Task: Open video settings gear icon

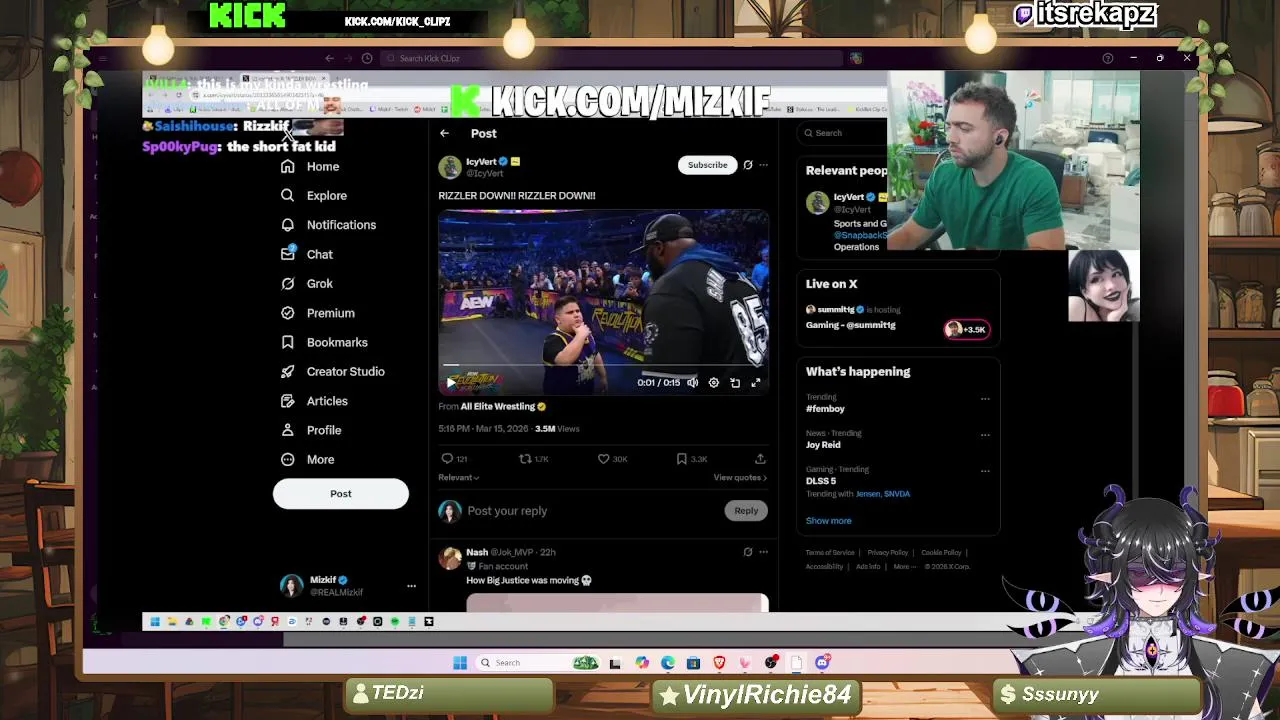Action: [713, 382]
